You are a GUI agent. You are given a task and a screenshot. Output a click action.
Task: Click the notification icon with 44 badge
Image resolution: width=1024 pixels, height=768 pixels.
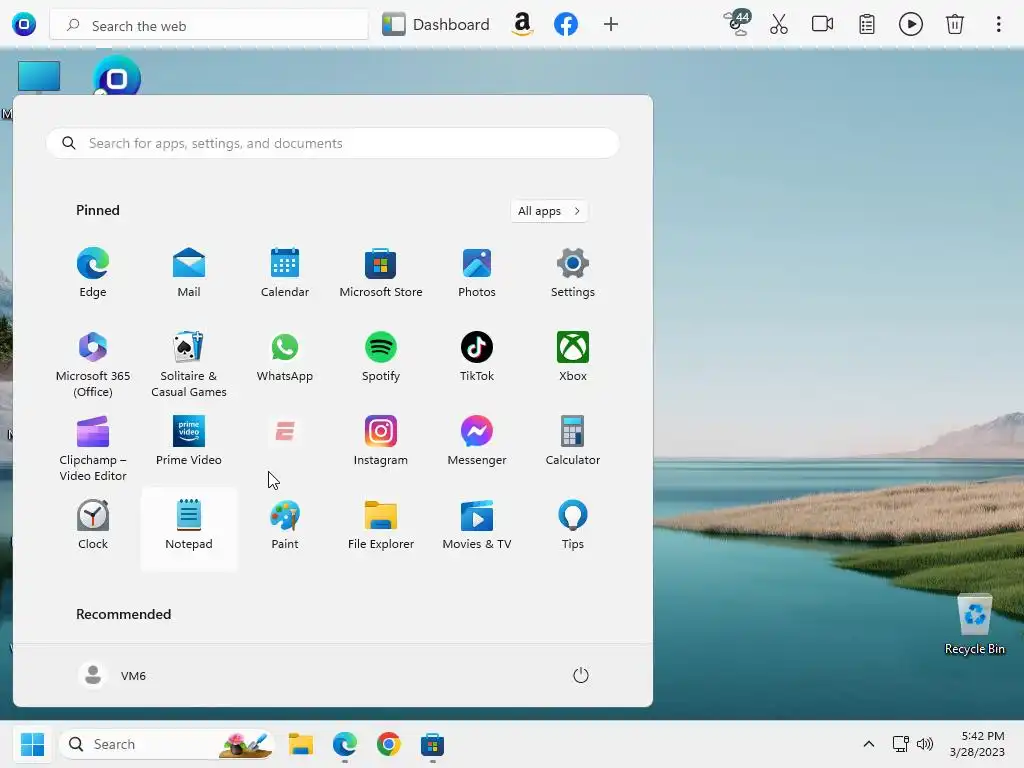[x=737, y=23]
